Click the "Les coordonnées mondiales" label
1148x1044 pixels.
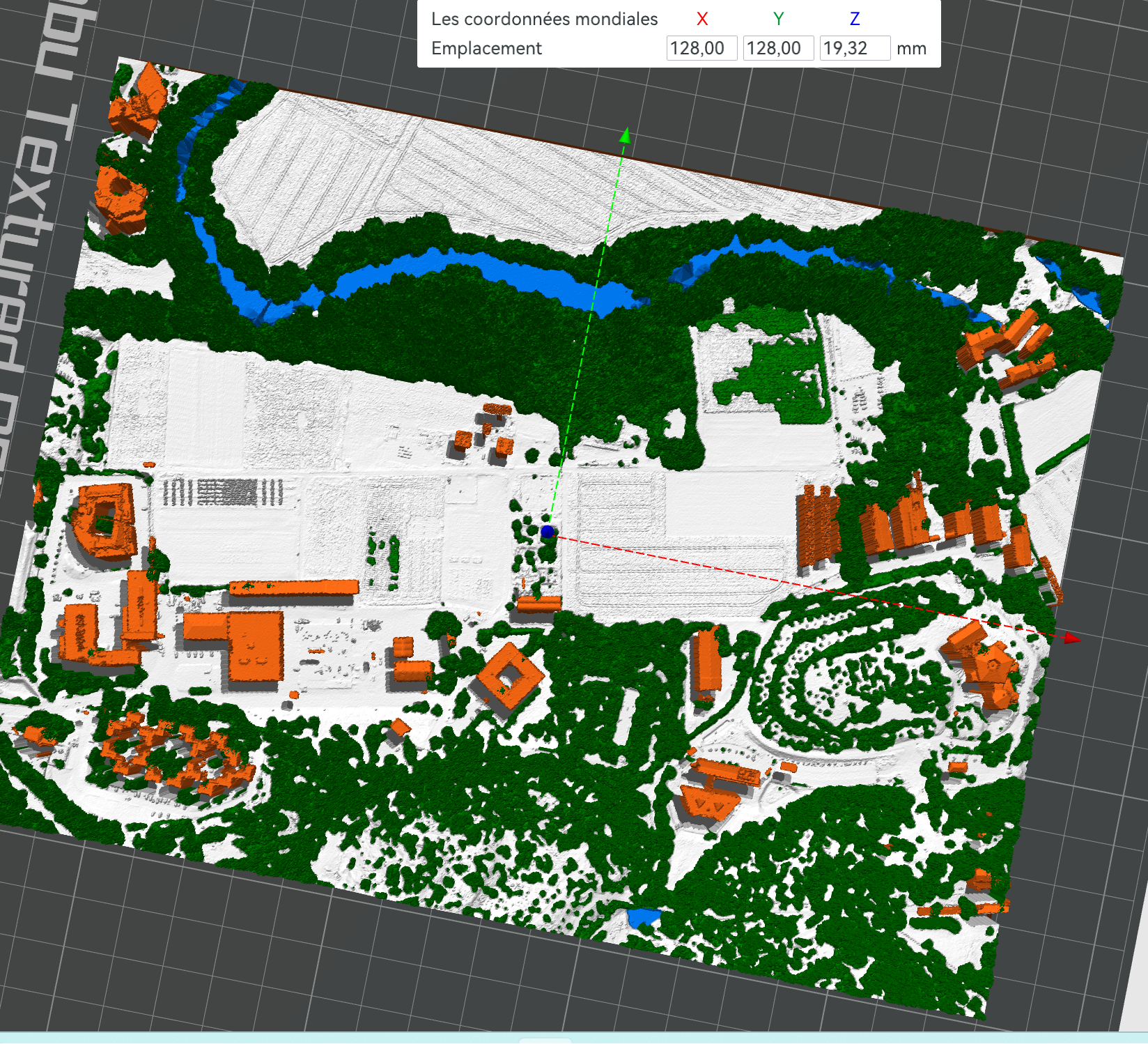pyautogui.click(x=545, y=19)
